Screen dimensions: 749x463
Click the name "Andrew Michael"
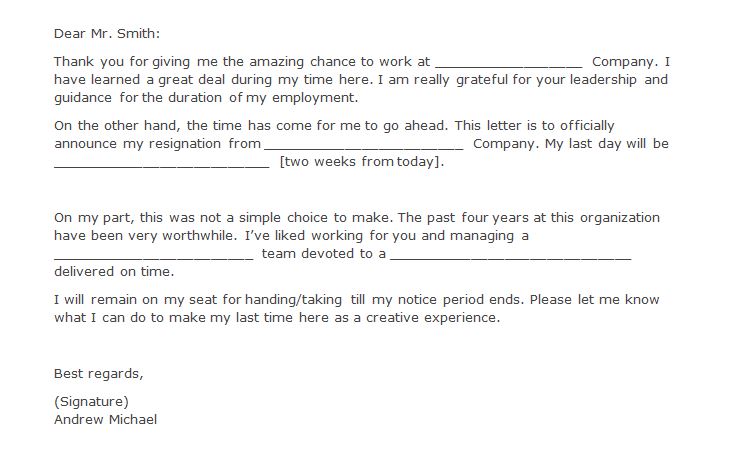pyautogui.click(x=106, y=420)
